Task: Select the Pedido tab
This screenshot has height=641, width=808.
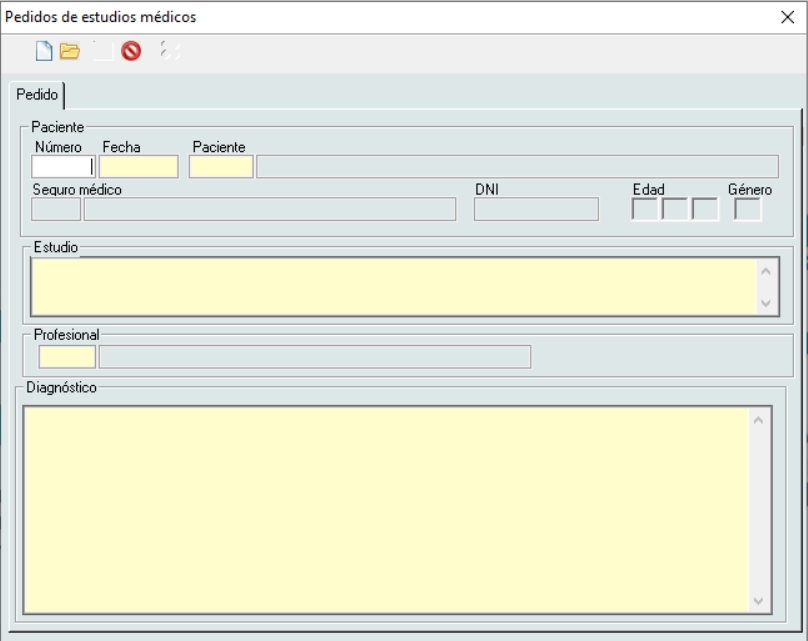Action: point(35,95)
